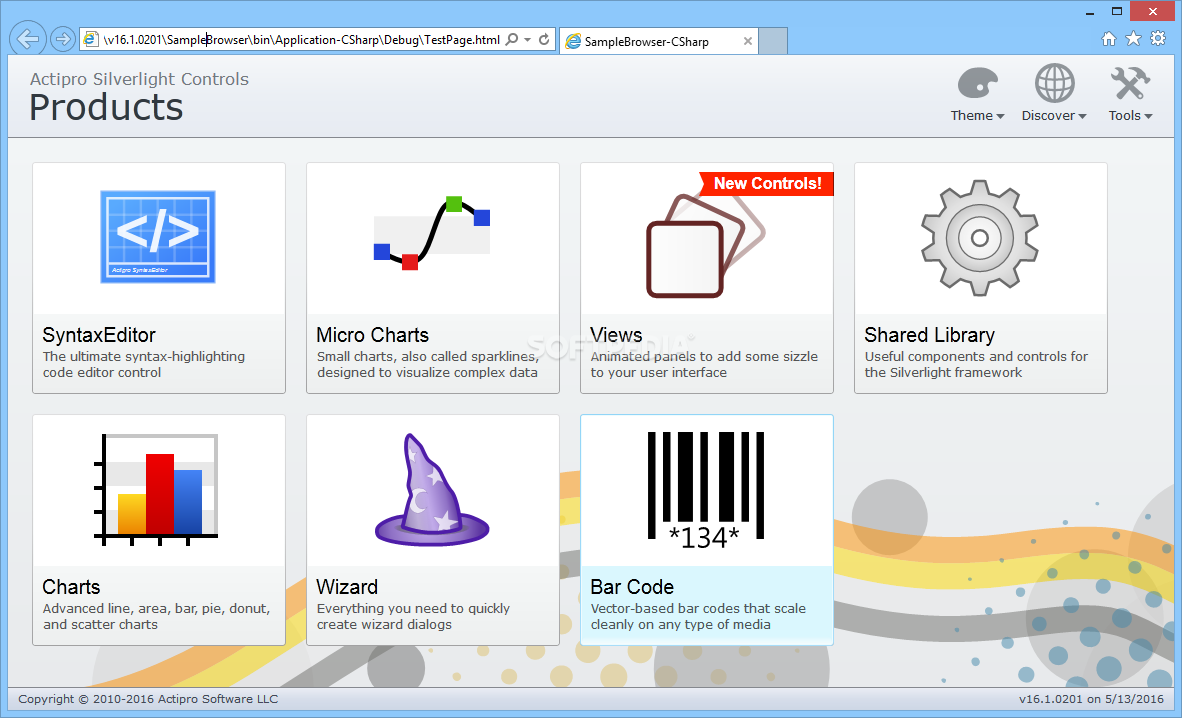The width and height of the screenshot is (1182, 718).
Task: Click the Discover globe icon
Action: 1054,83
